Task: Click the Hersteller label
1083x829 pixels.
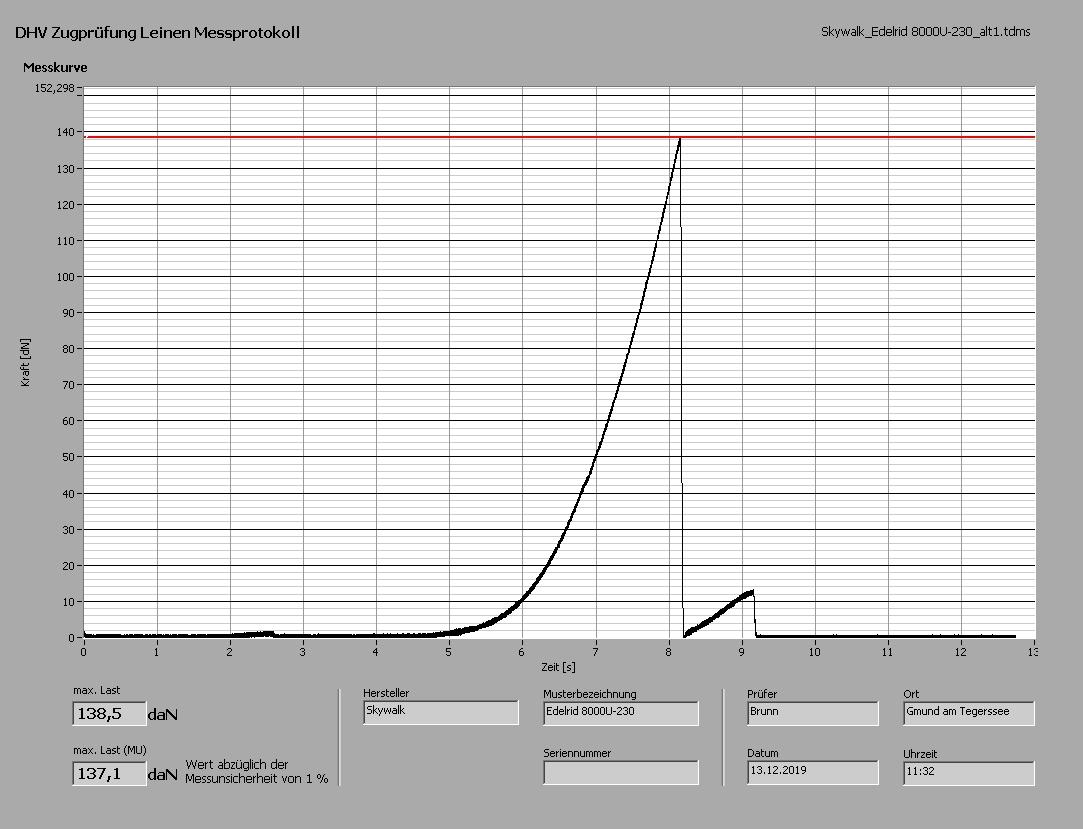Action: coord(386,693)
